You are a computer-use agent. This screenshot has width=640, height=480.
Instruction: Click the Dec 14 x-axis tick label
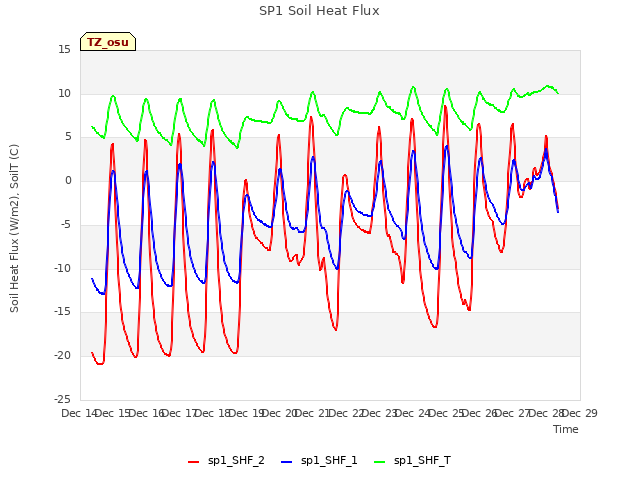click(79, 413)
